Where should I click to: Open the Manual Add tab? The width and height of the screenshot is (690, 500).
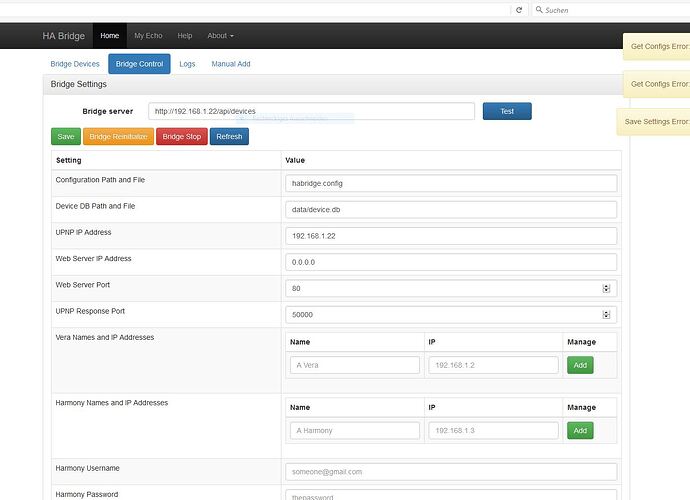pos(231,64)
